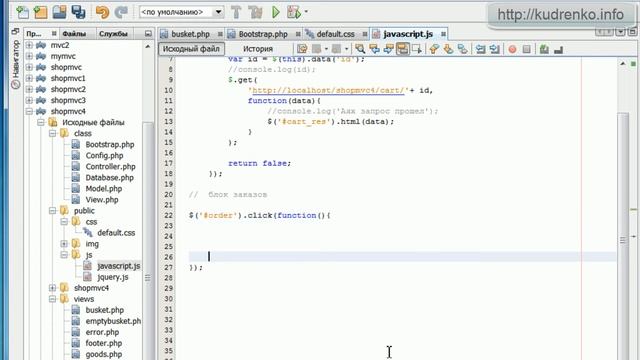Click the Open Project toolbar icon
The width and height of the screenshot is (640, 360).
click(59, 12)
